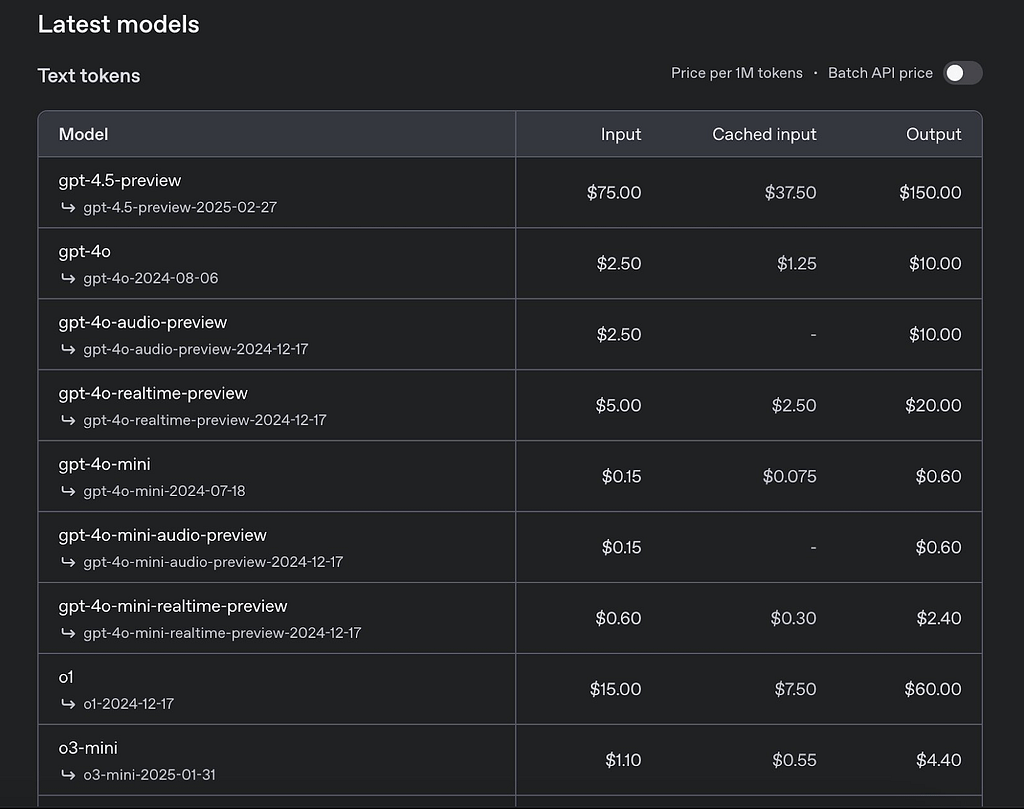Click the Text tokens section heading
1024x809 pixels.
[x=89, y=76]
